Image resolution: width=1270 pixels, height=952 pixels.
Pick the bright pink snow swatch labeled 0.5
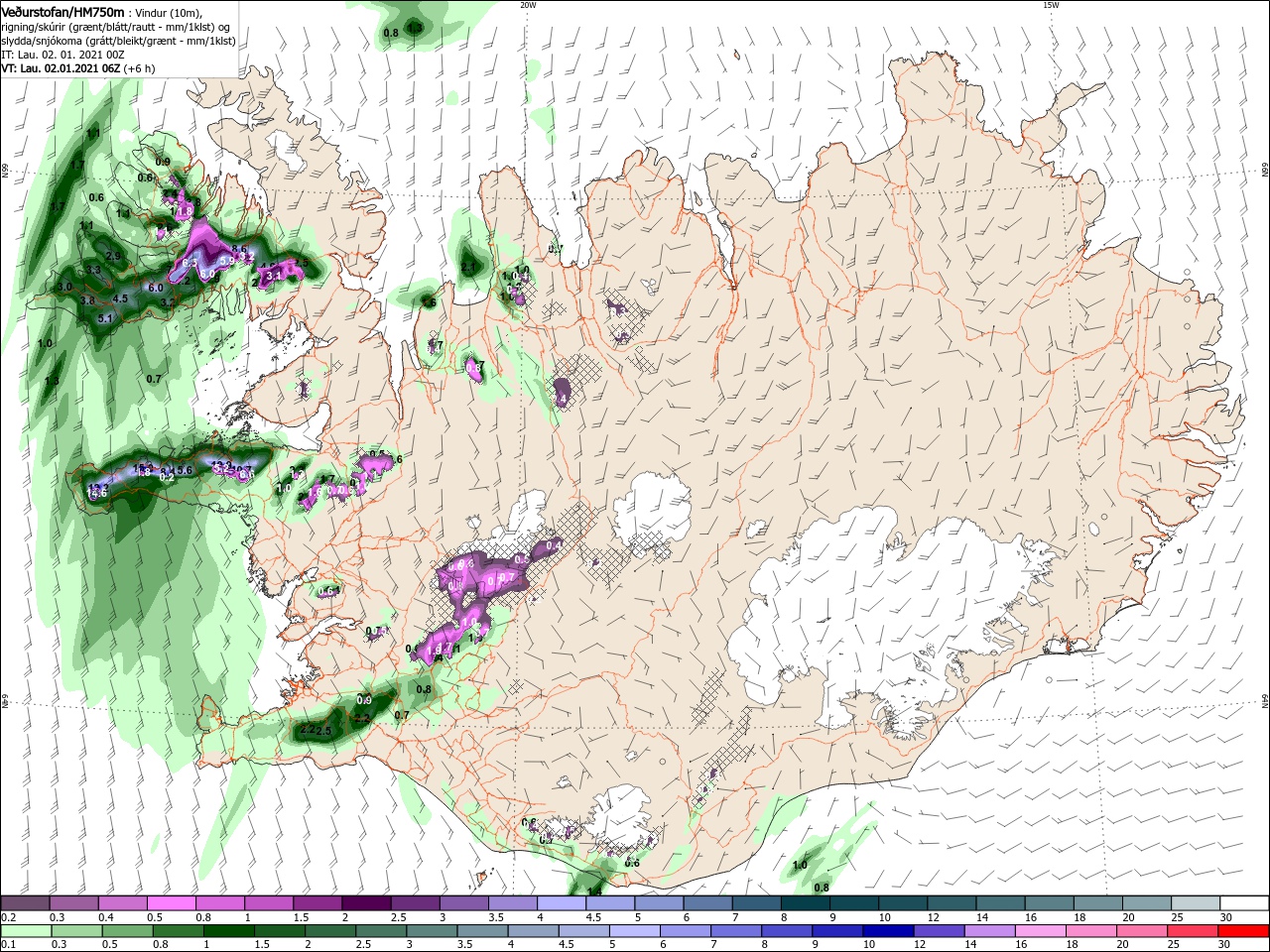[x=171, y=903]
